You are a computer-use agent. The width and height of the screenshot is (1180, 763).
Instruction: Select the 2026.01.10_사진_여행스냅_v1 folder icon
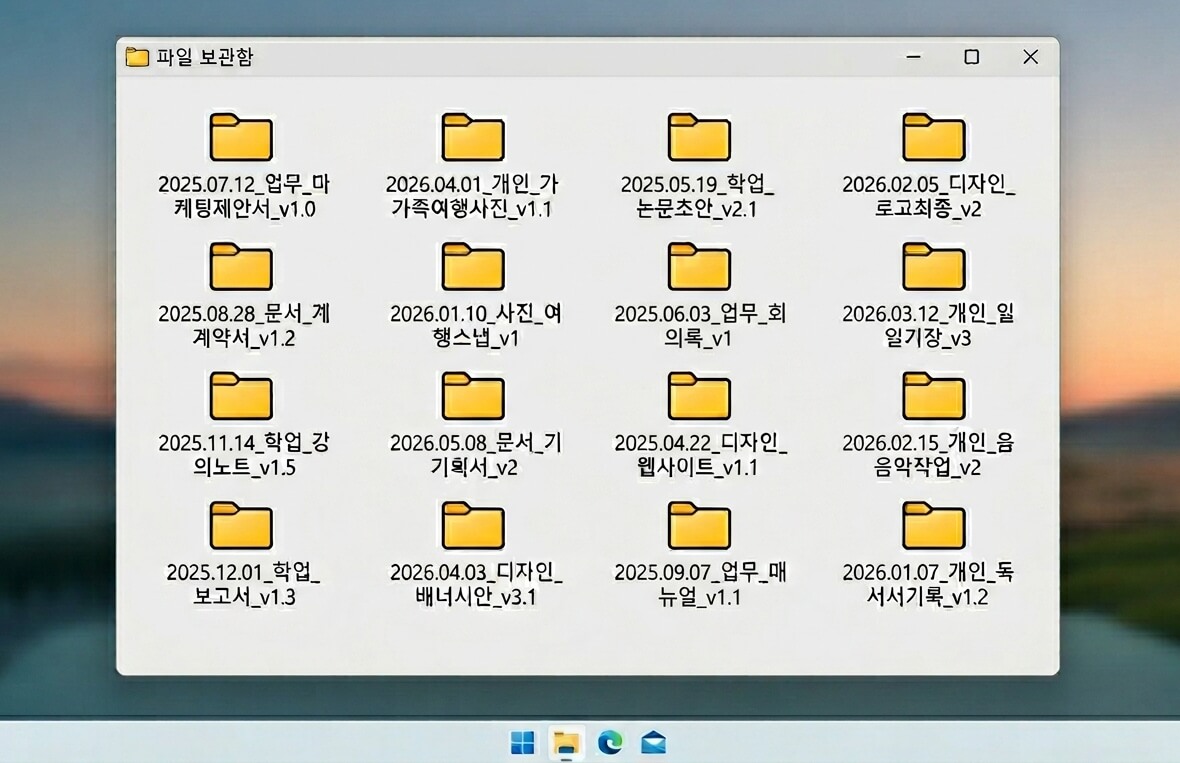point(473,266)
